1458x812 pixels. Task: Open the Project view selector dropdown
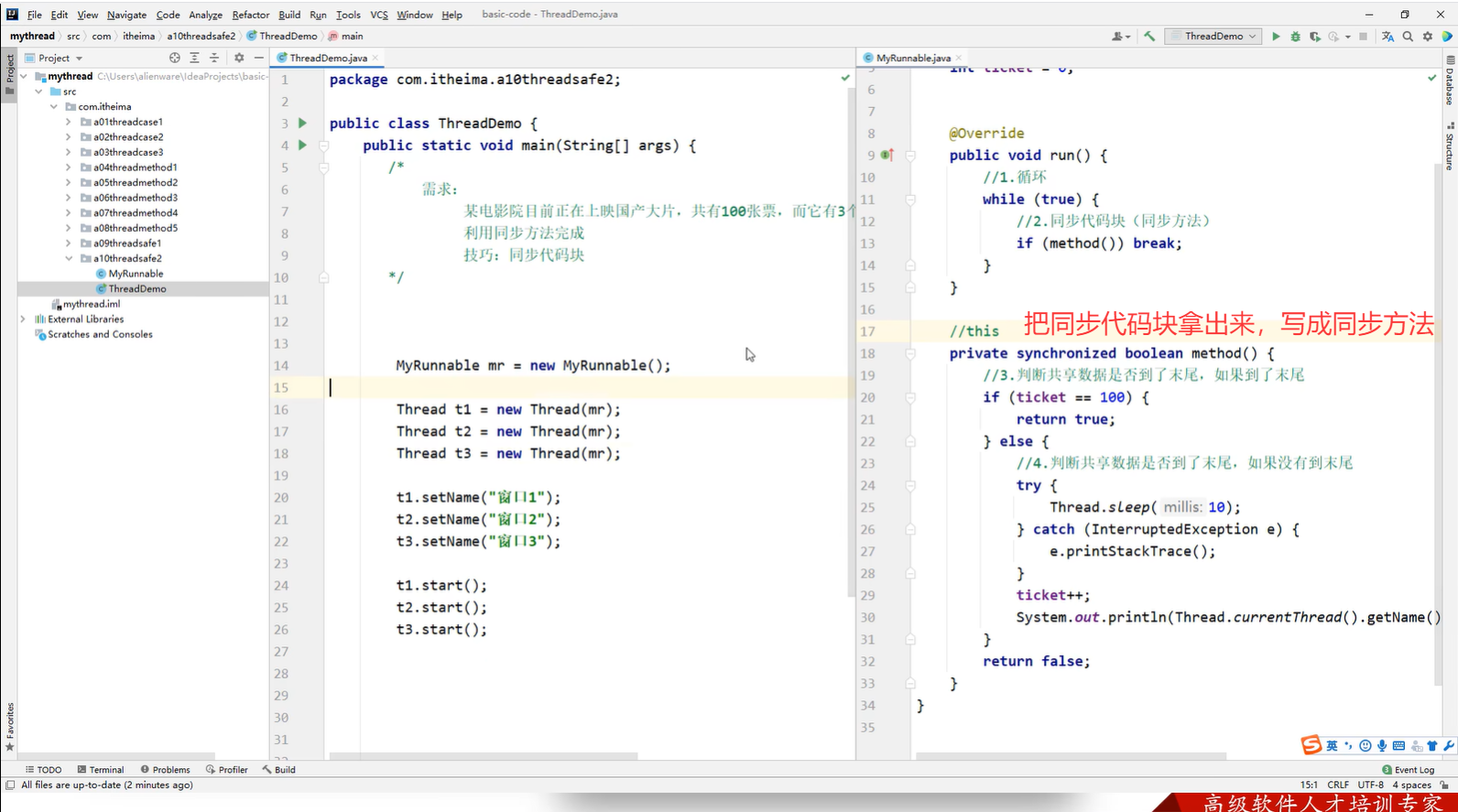[x=55, y=58]
